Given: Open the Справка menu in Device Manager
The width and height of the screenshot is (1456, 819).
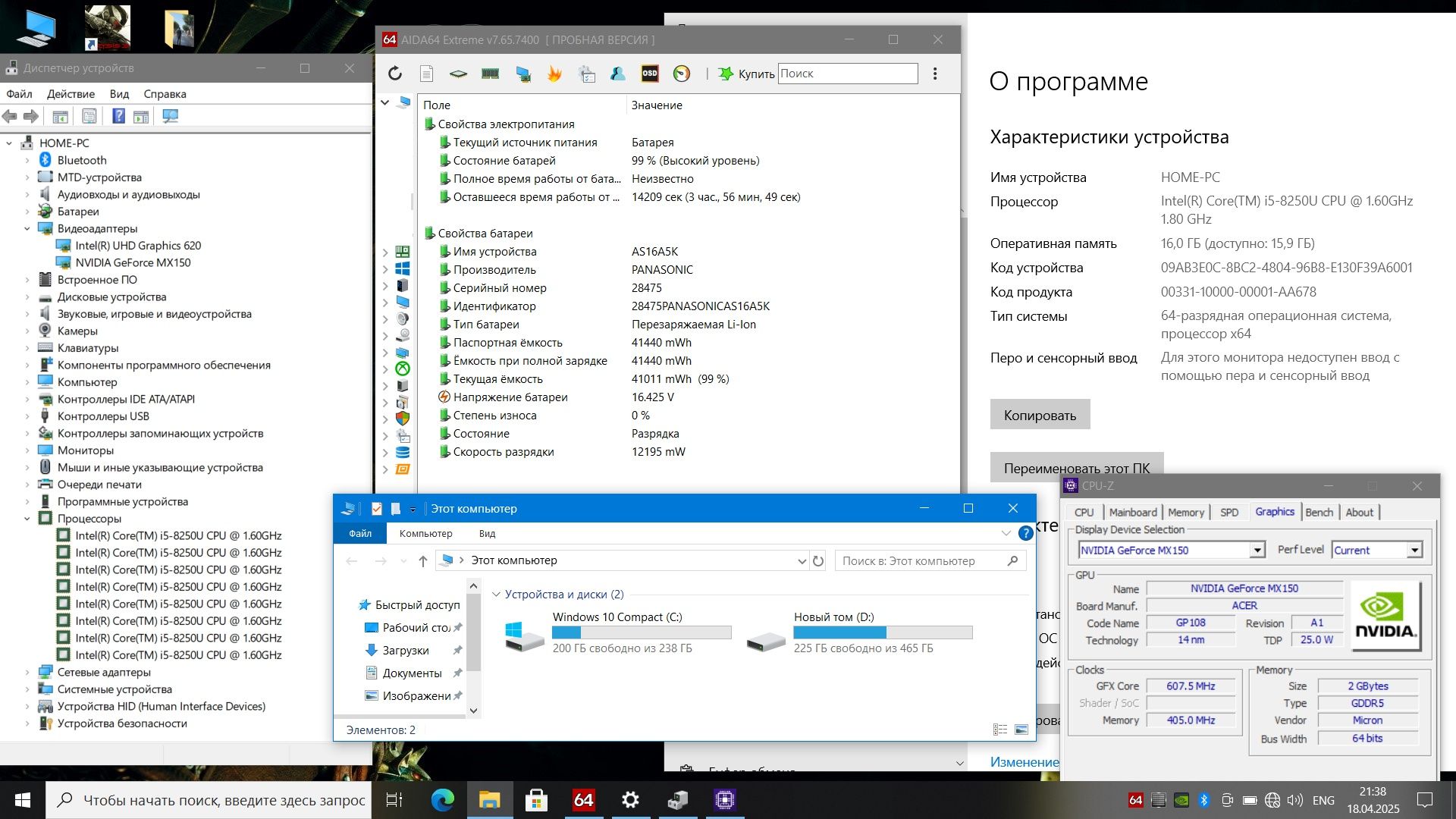Looking at the screenshot, I should (165, 94).
